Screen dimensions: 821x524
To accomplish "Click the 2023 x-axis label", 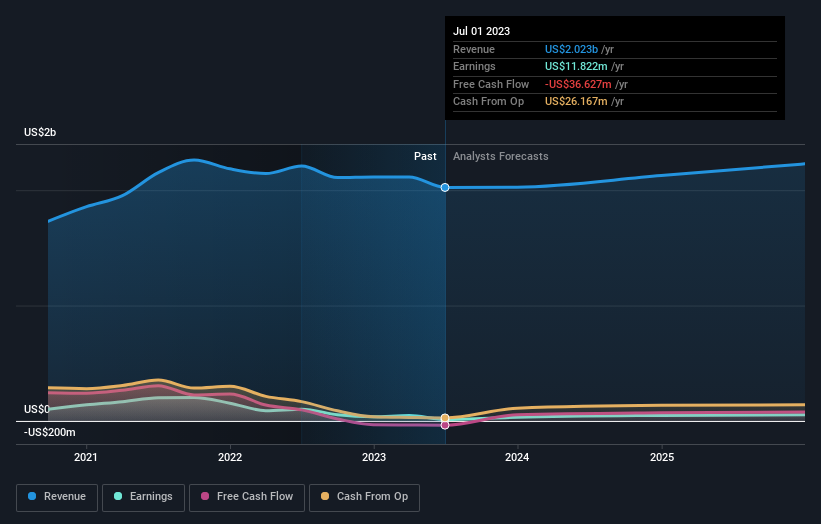I will tap(374, 457).
